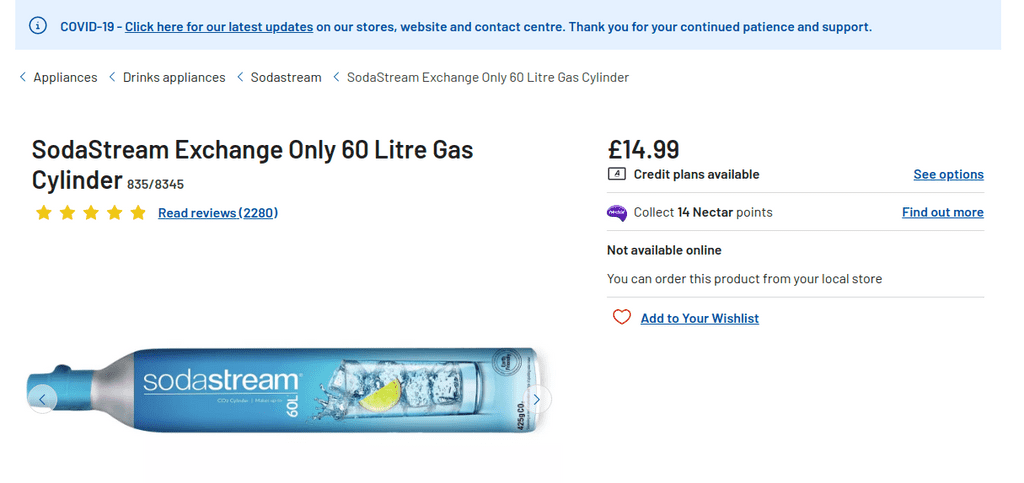Navigate to Sodastream breadcrumb
The height and width of the screenshot is (483, 1024).
(286, 77)
